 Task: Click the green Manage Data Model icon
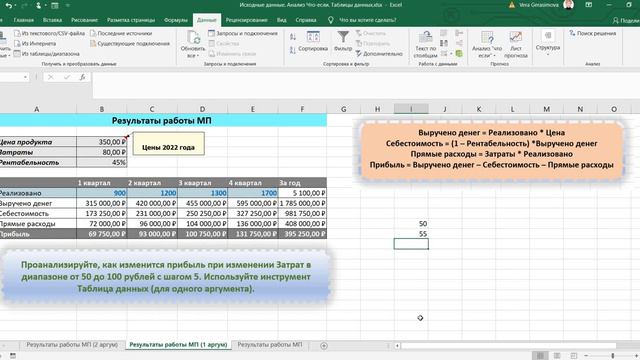tap(459, 53)
